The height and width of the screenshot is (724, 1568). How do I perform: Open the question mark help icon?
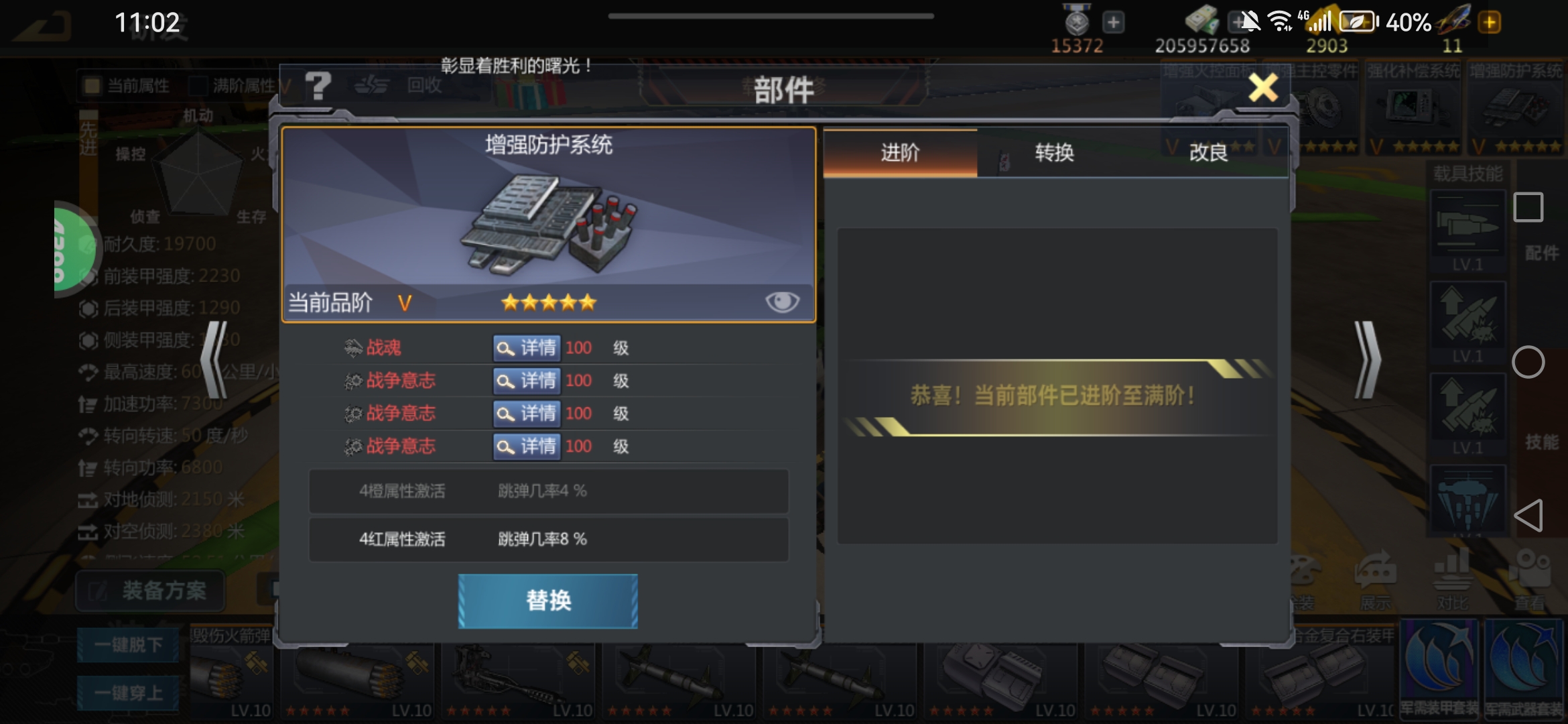point(318,86)
